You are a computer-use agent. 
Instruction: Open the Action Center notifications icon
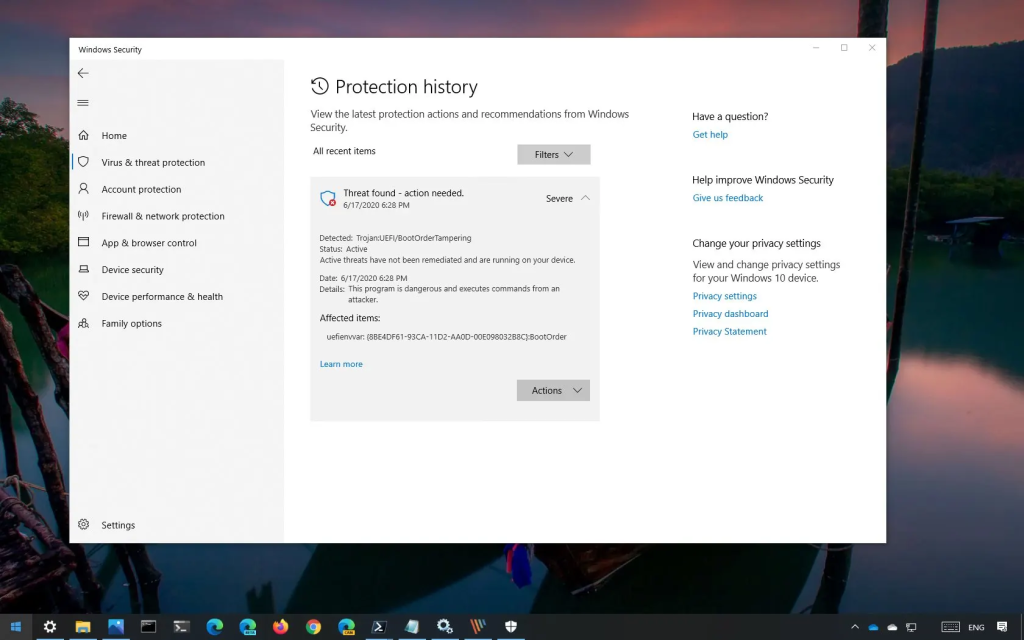click(x=1002, y=627)
